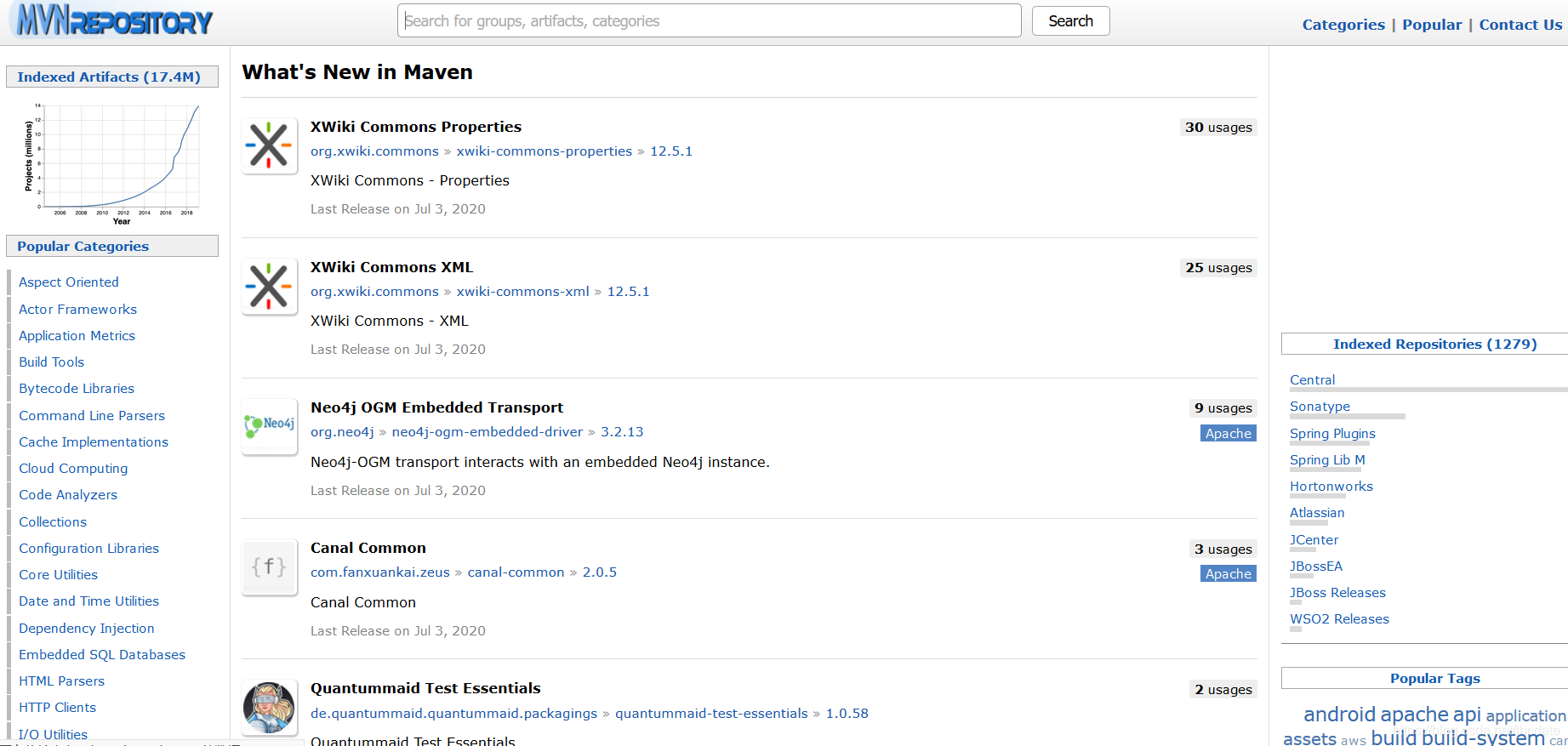Open Categories in top navigation

pos(1343,25)
